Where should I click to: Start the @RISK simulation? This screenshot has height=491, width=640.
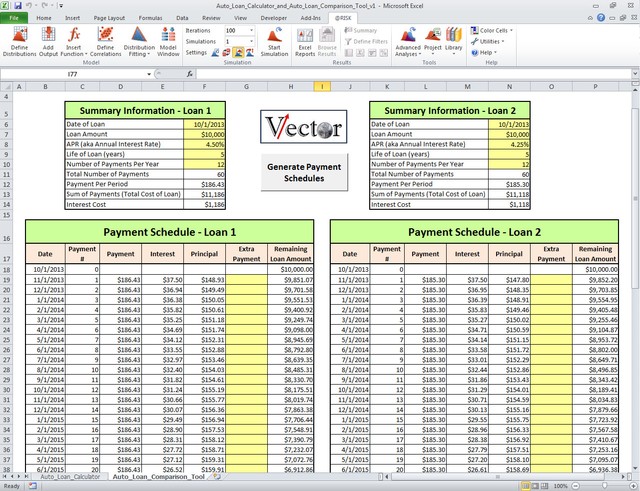pos(274,41)
